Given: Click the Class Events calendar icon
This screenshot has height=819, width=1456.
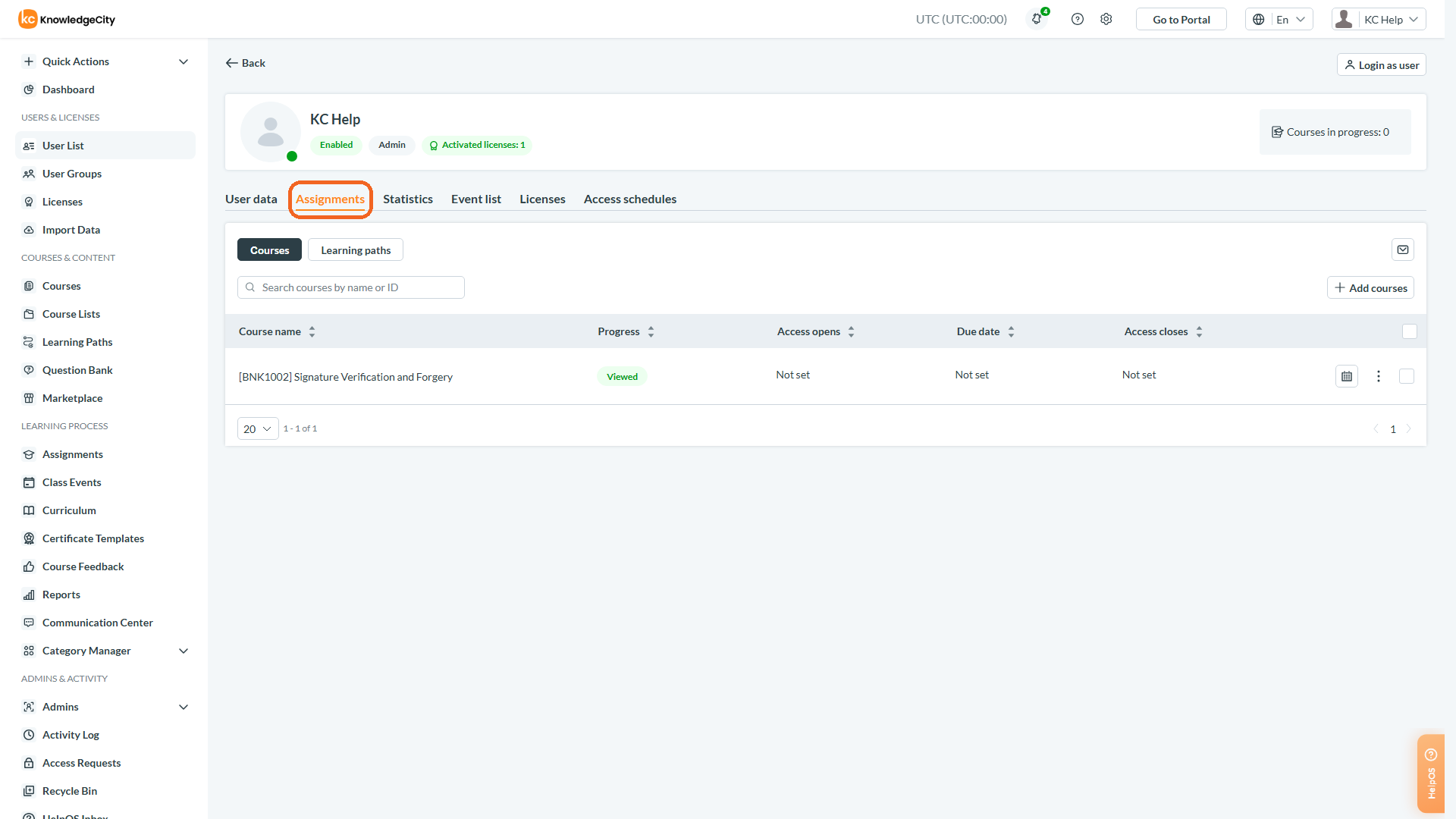Looking at the screenshot, I should 29,482.
